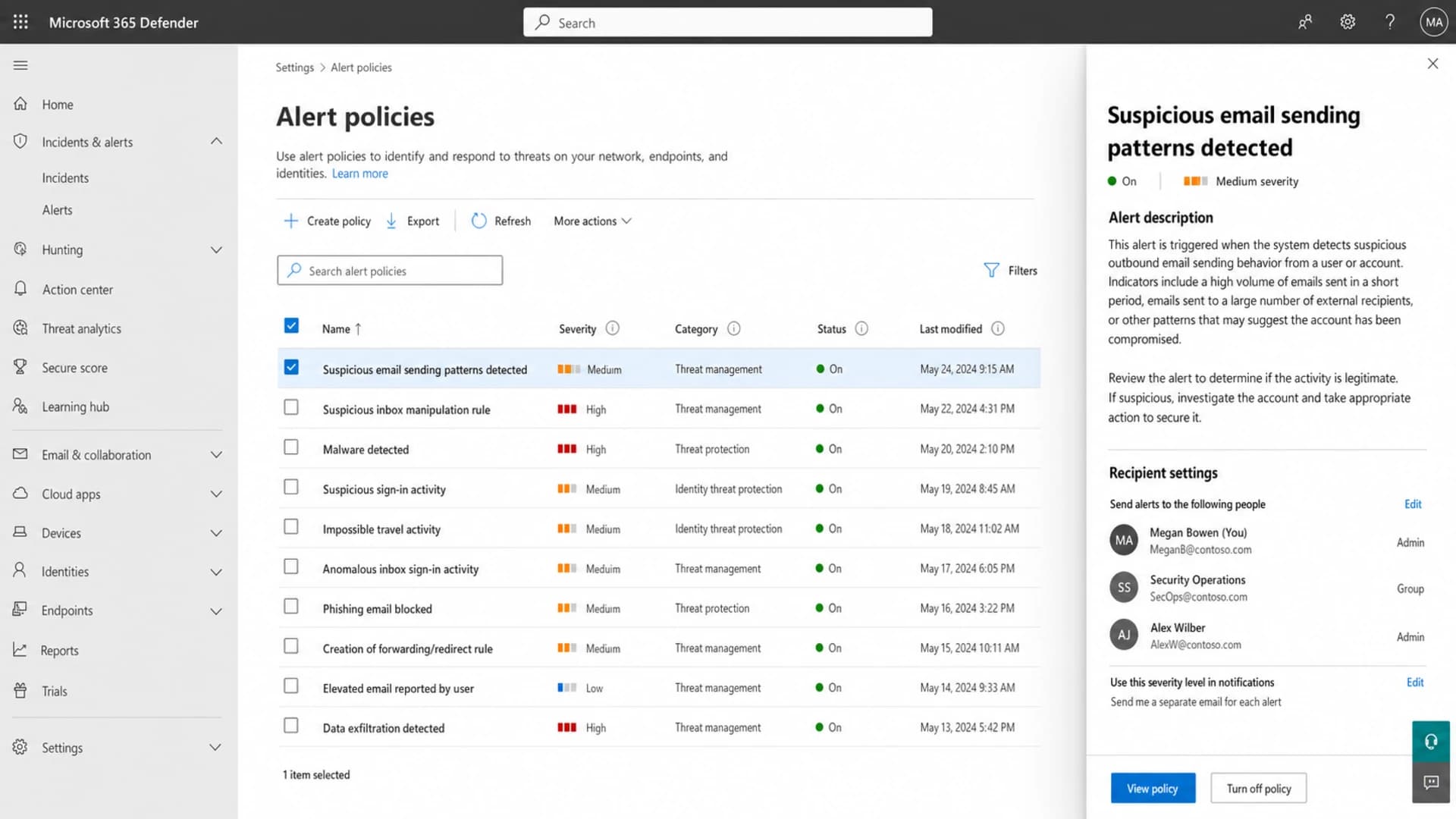Click the Threat analytics icon

(20, 328)
